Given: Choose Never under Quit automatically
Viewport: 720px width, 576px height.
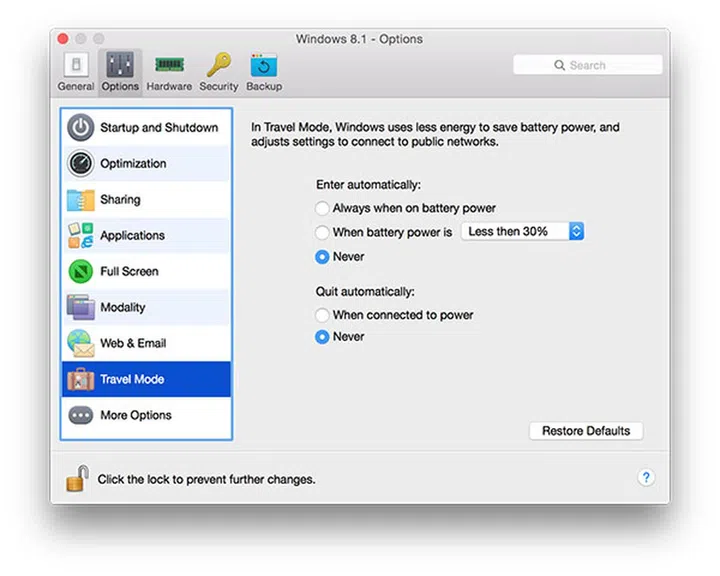Looking at the screenshot, I should point(322,337).
